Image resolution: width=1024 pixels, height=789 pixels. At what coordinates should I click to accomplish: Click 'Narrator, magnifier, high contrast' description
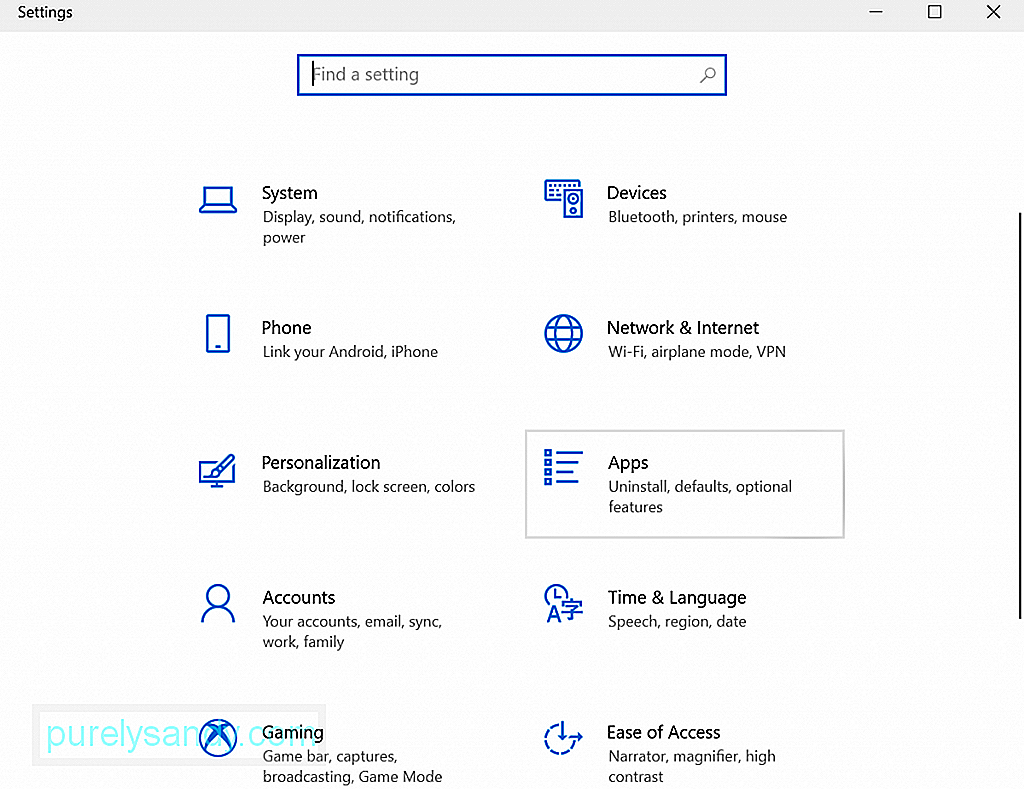coord(692,767)
